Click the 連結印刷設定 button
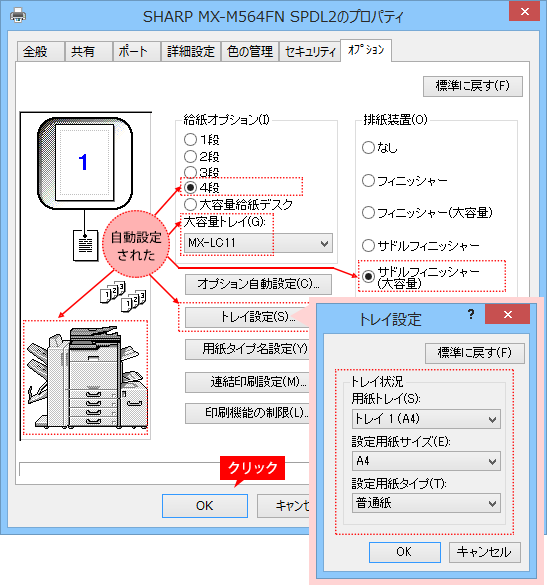The height and width of the screenshot is (585, 547). [248, 382]
